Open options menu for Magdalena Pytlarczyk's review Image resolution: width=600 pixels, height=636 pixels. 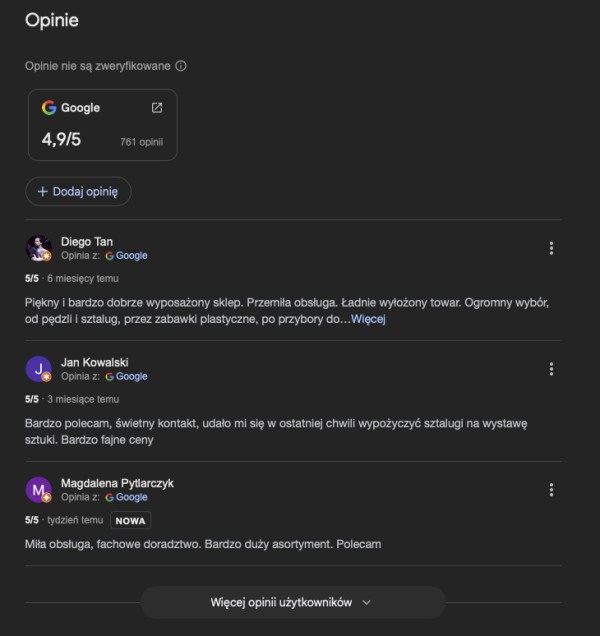pos(551,490)
